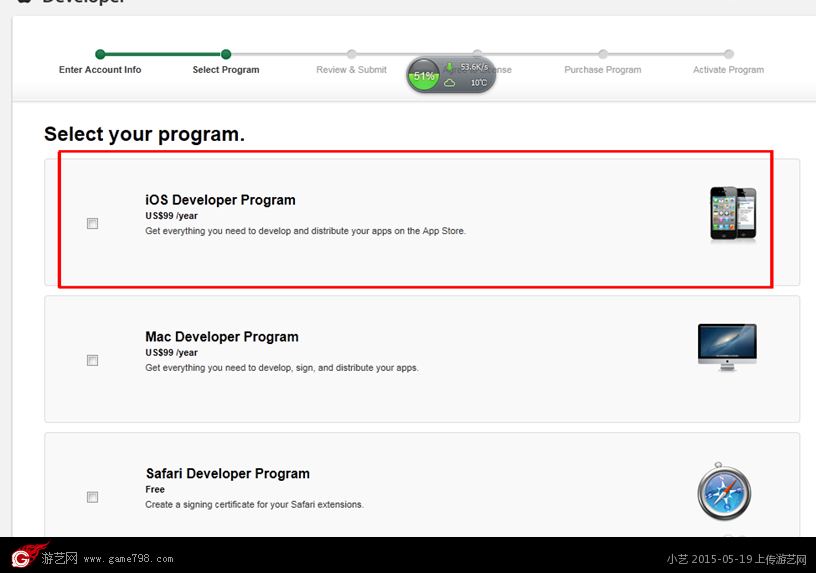Go to the Enter Account Info step
The height and width of the screenshot is (573, 816).
point(100,70)
